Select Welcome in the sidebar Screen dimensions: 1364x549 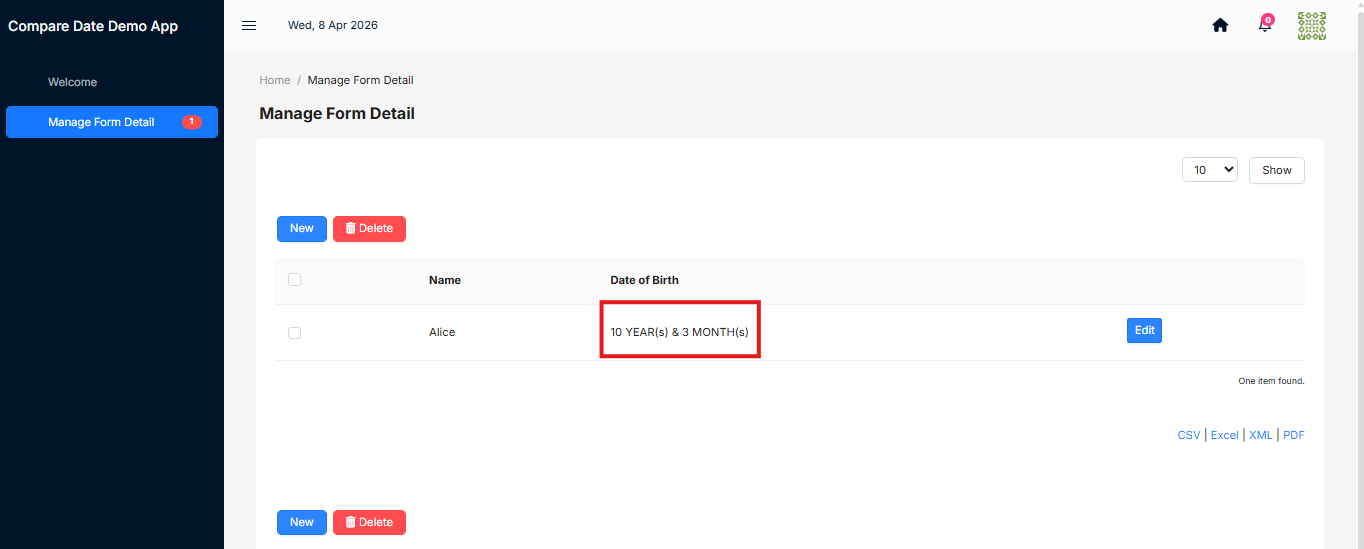tap(72, 82)
